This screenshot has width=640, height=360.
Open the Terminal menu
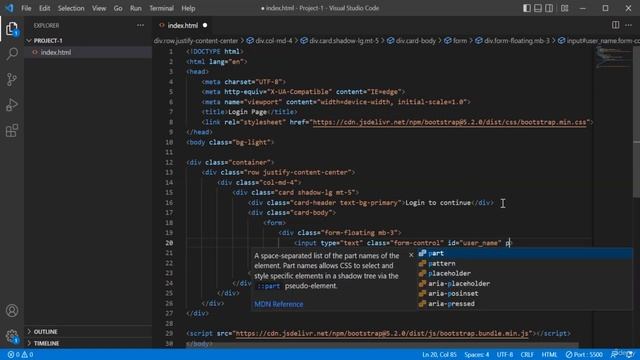tap(161, 8)
